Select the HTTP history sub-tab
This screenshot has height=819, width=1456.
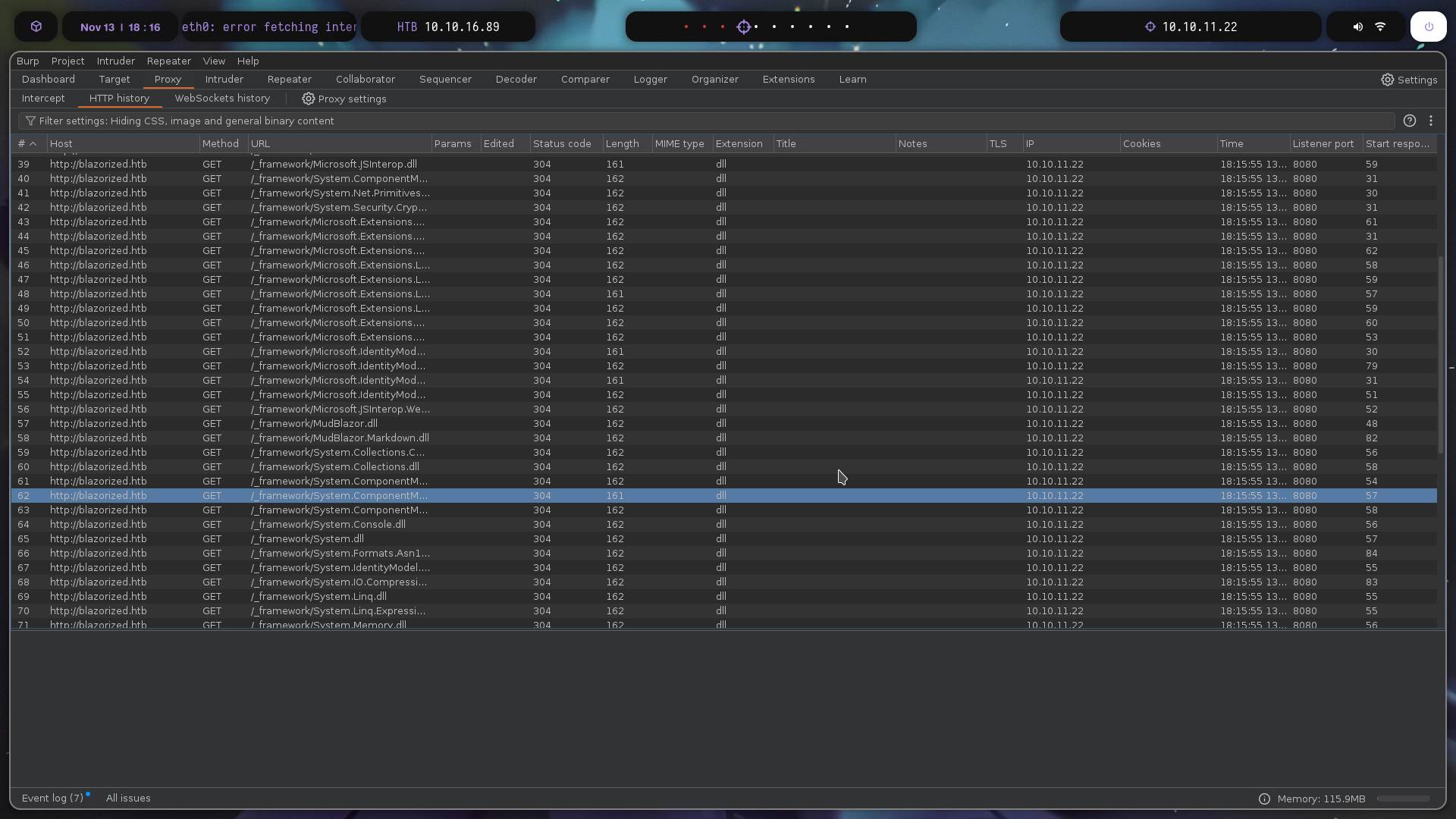[119, 98]
